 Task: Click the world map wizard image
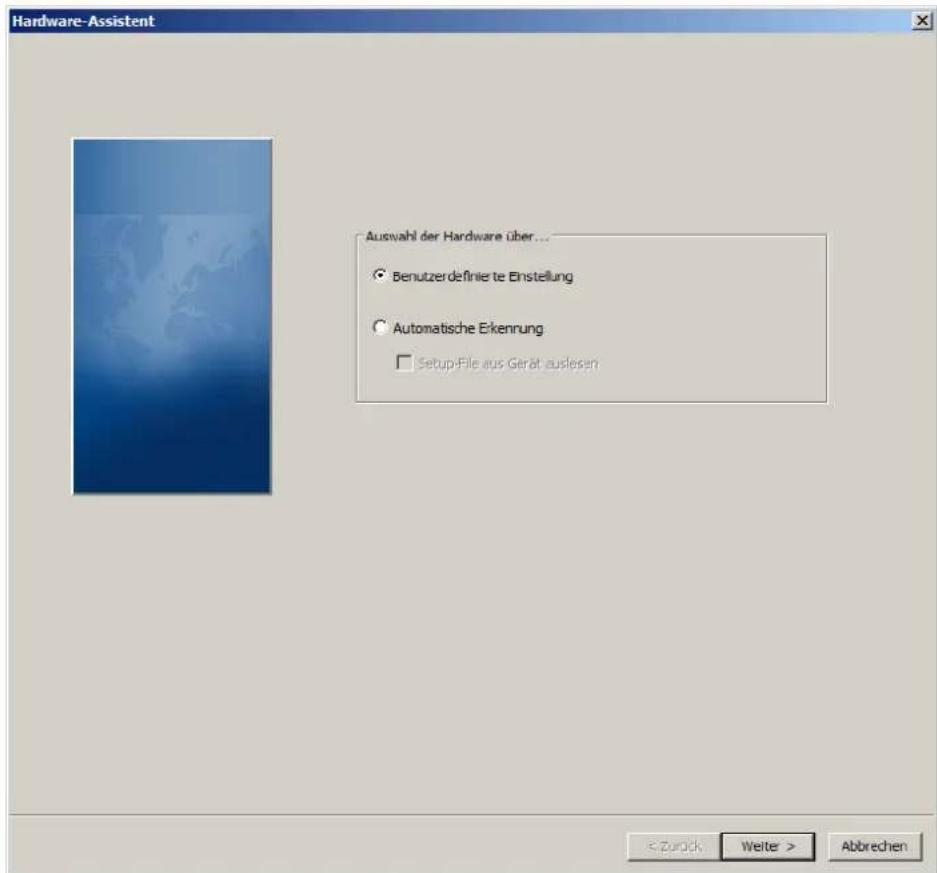(172, 316)
